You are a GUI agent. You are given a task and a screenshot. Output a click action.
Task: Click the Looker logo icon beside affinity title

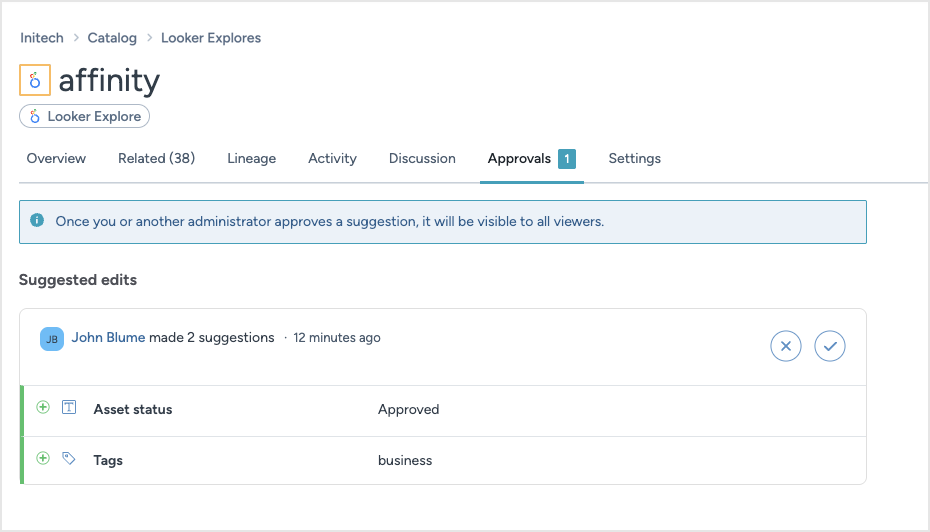(x=35, y=80)
